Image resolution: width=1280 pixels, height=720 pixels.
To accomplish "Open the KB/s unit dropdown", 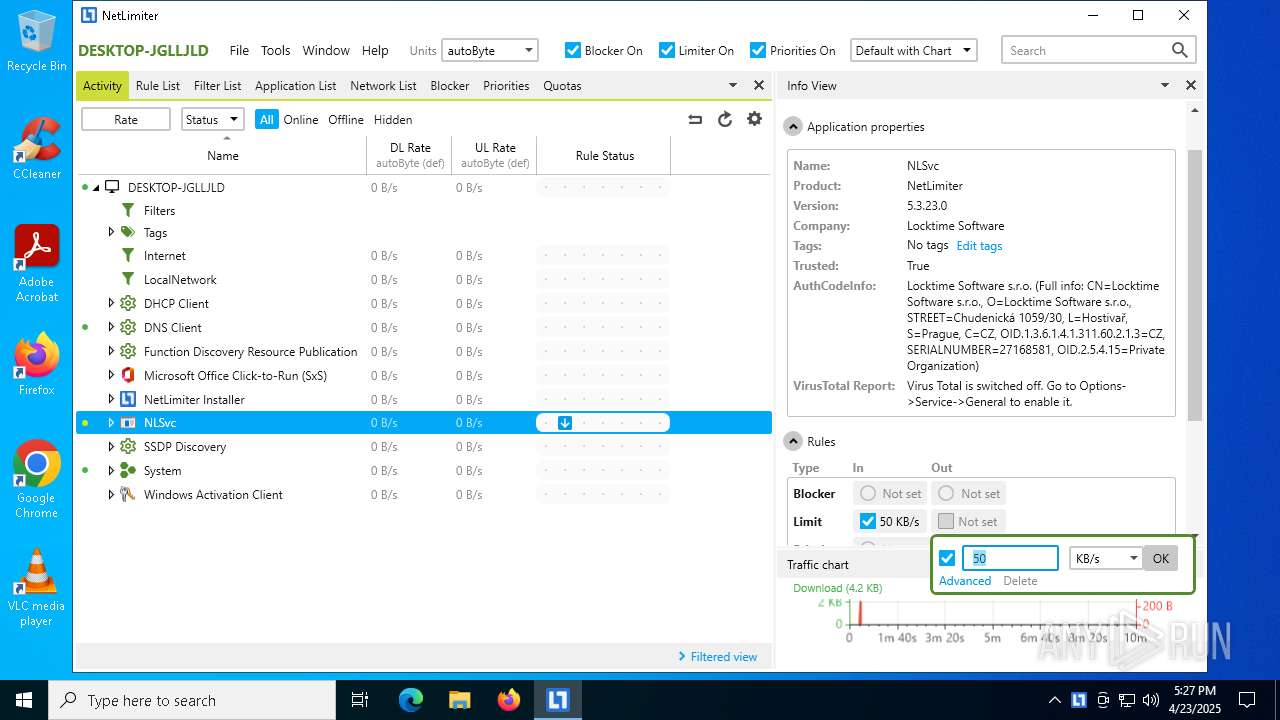I will pos(1105,558).
